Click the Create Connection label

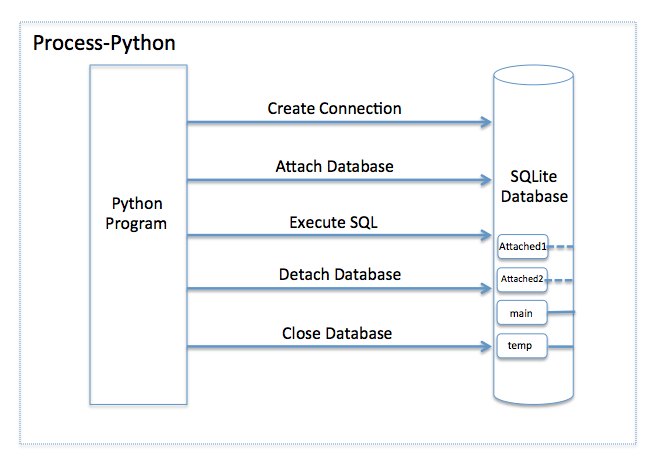point(334,108)
